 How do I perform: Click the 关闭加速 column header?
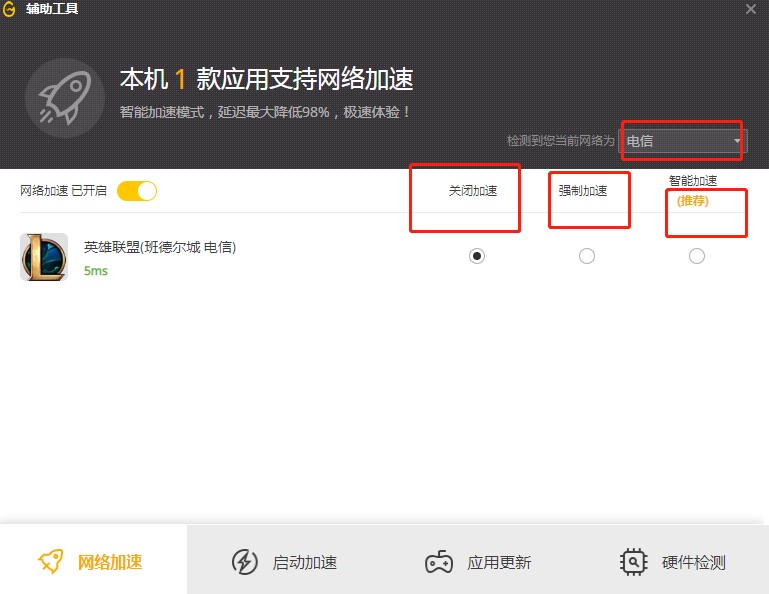pyautogui.click(x=473, y=191)
